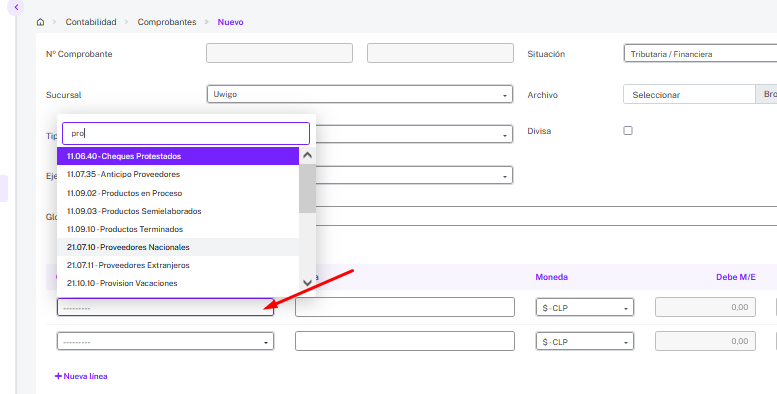Click the dropdown list scroll down arrow
Viewport: 777px width, 394px height.
[x=307, y=282]
